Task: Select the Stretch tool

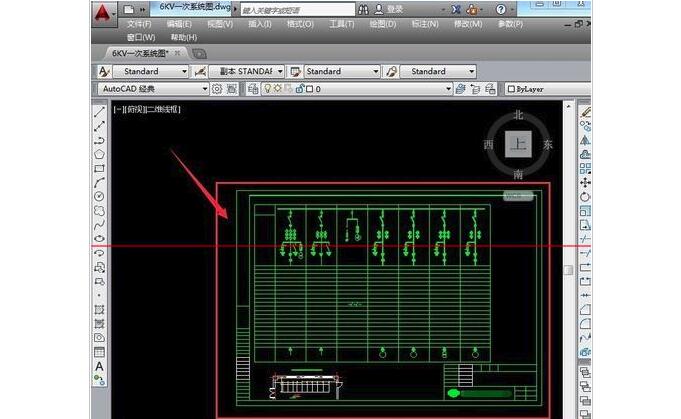Action: click(x=585, y=224)
